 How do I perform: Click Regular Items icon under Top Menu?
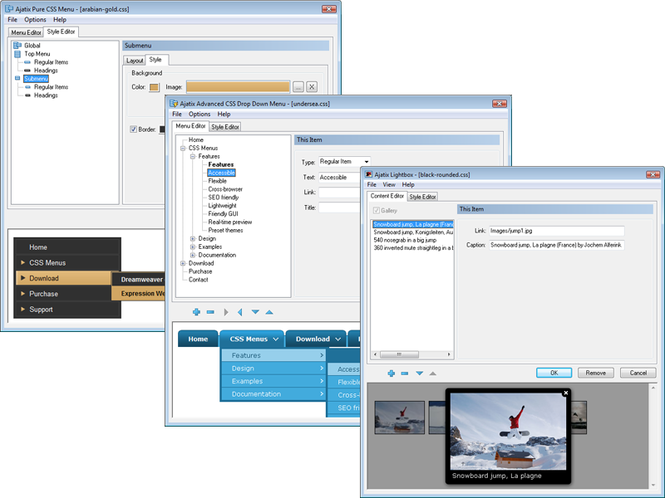[x=28, y=62]
